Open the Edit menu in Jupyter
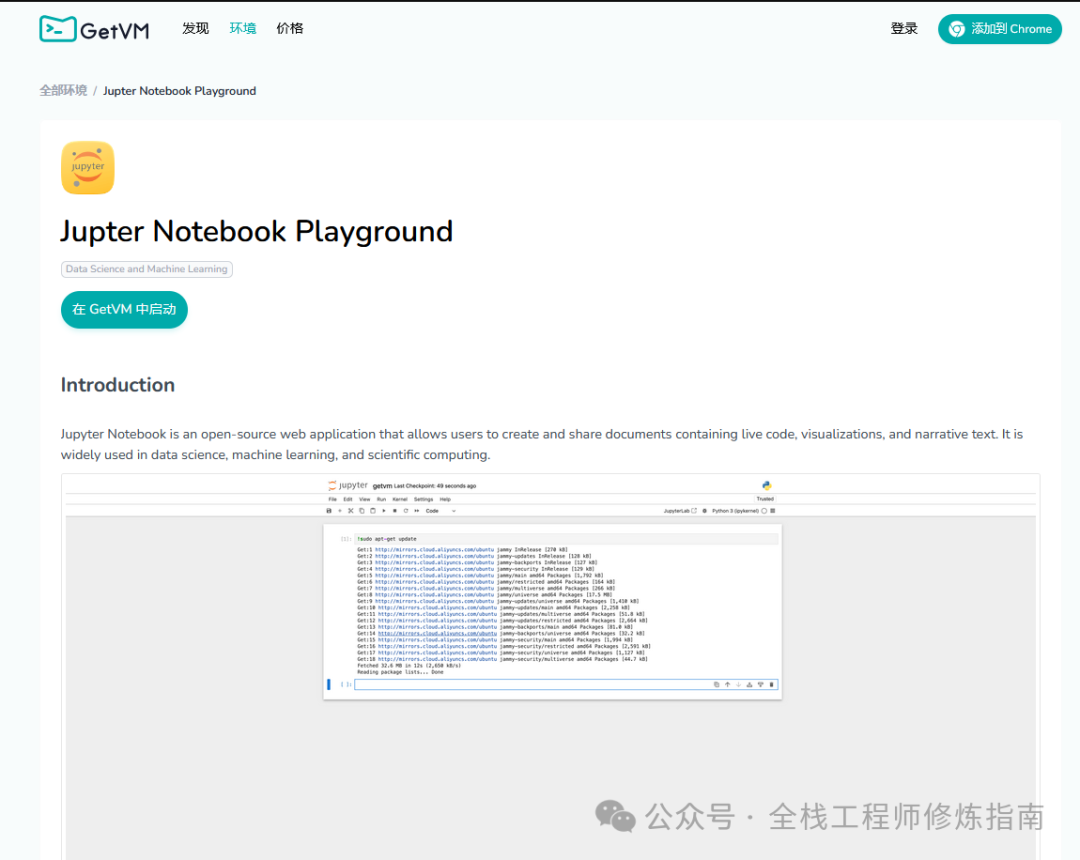This screenshot has height=860, width=1080. point(348,499)
